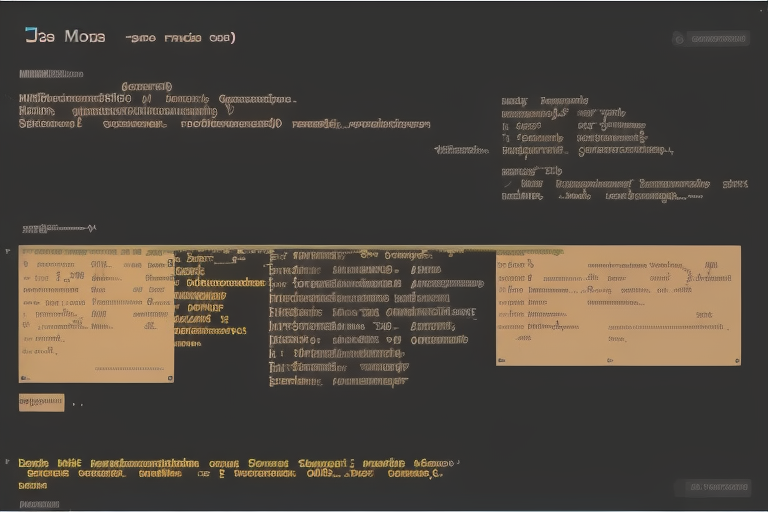The image size is (768, 512).
Task: Click the dots next to the small tan button
Action: 77,404
